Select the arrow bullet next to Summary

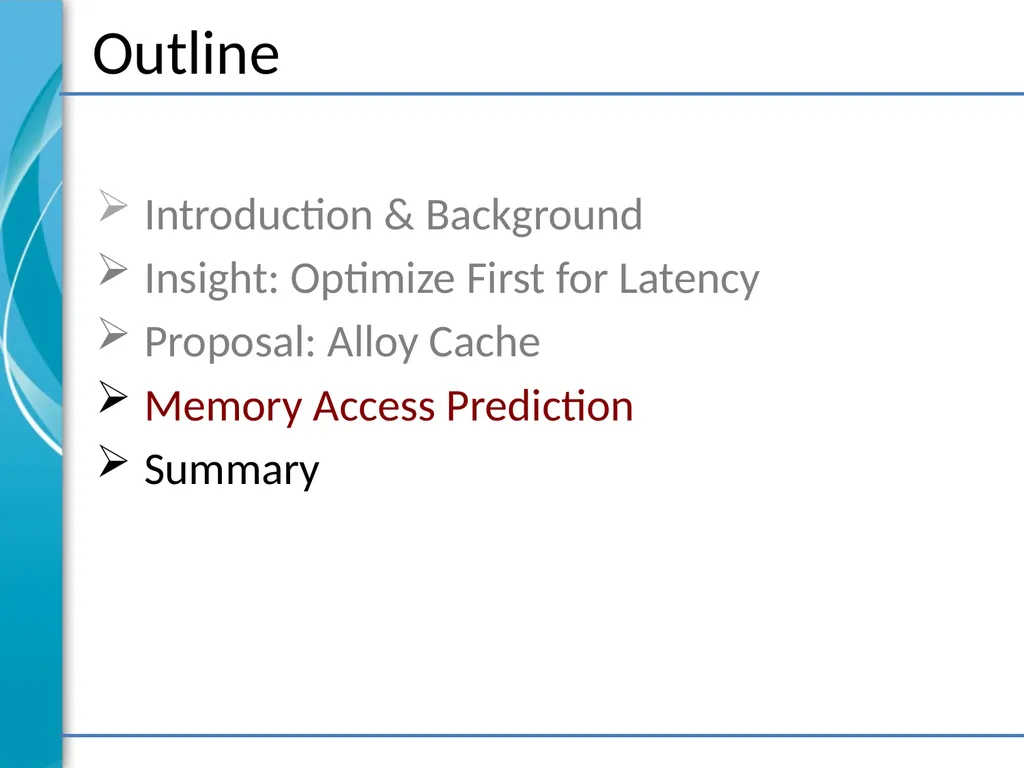113,460
